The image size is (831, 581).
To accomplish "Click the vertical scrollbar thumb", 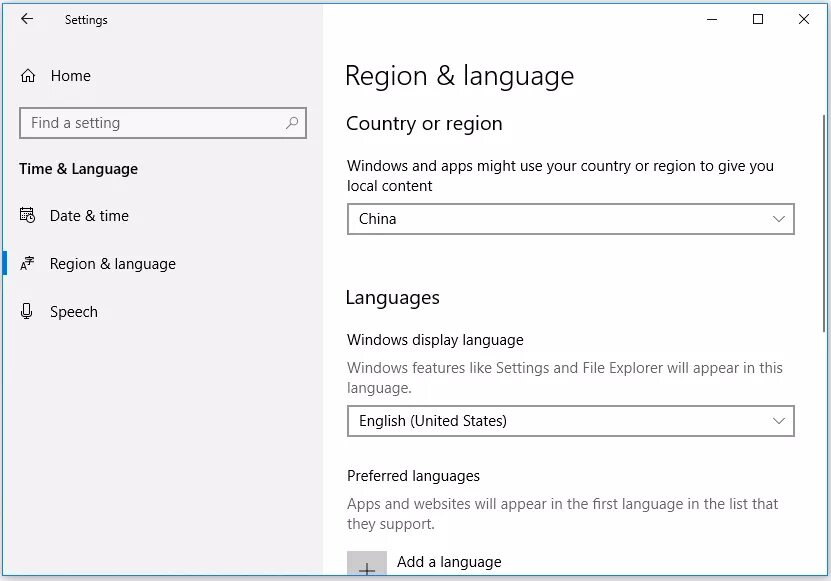I will click(x=824, y=223).
